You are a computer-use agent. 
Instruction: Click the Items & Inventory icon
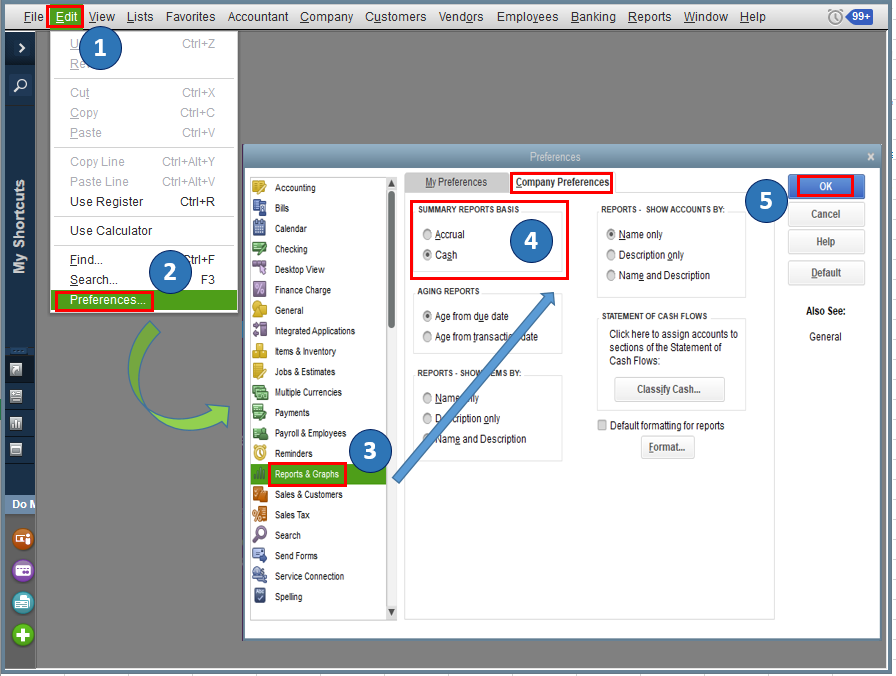[x=259, y=351]
